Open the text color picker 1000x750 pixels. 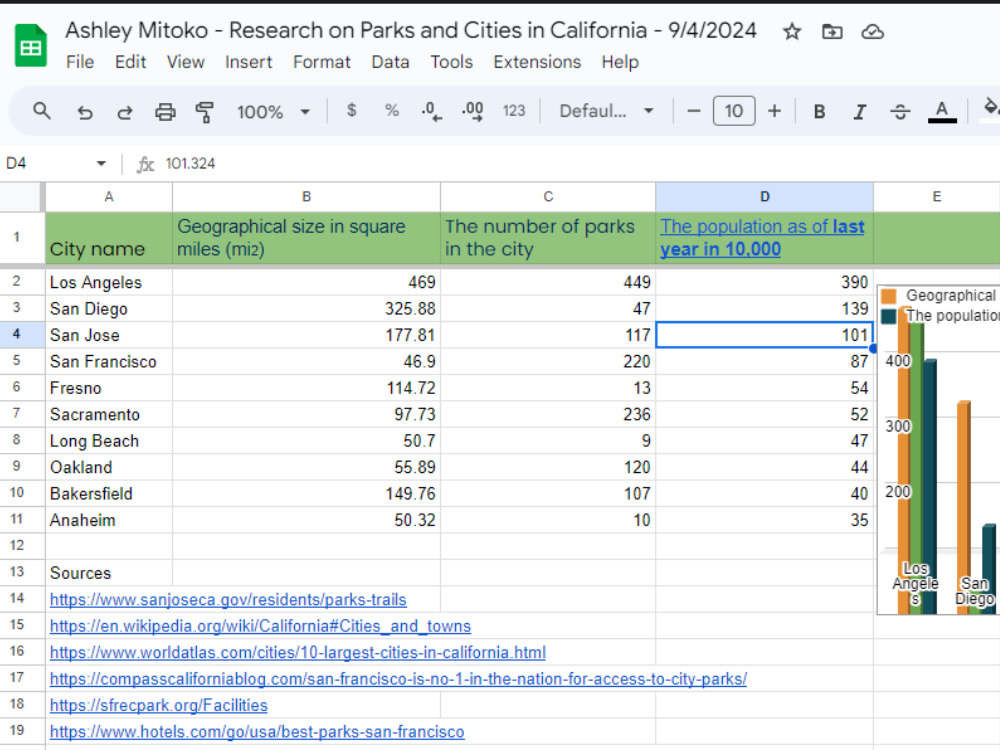pos(941,112)
